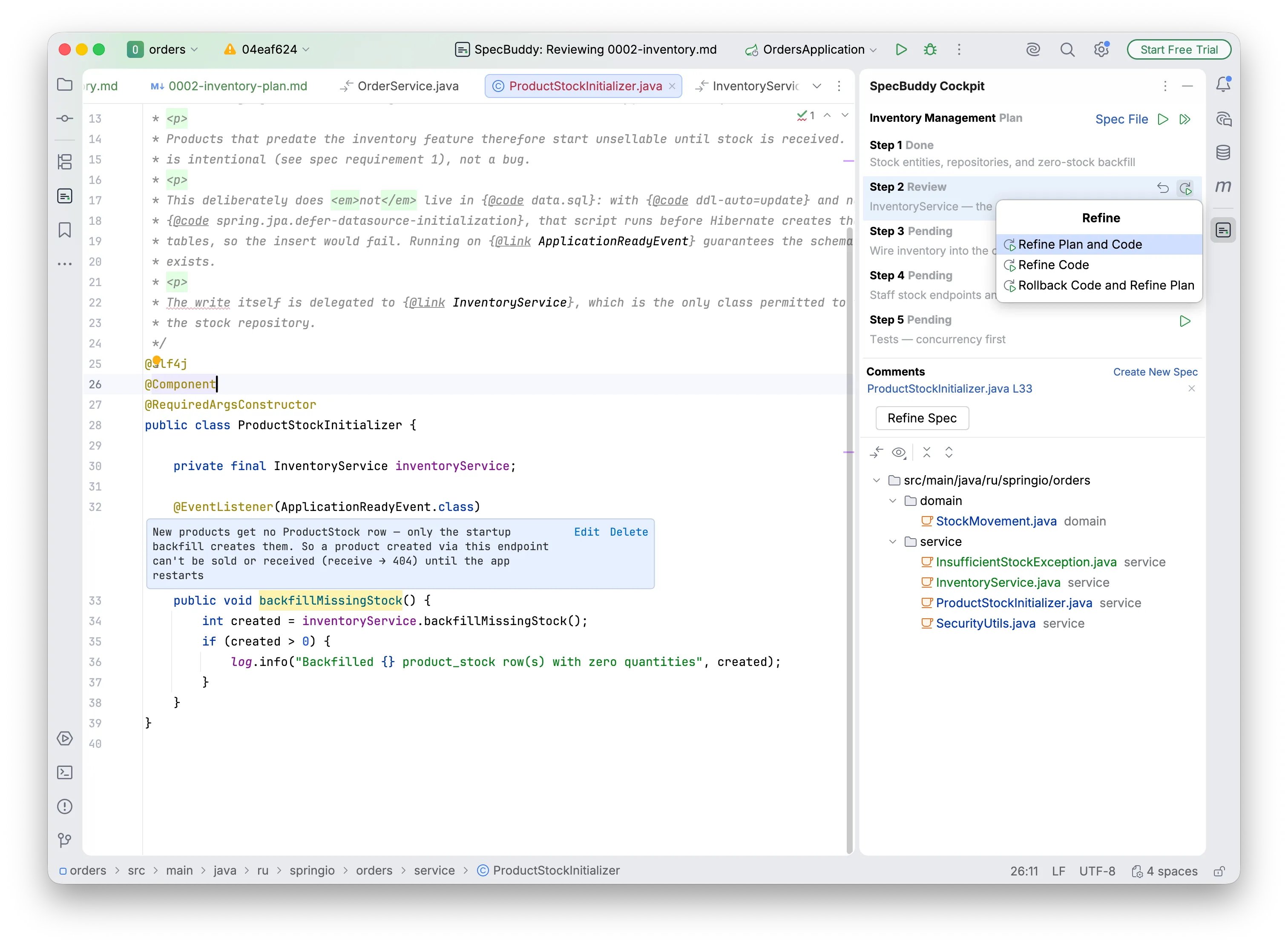This screenshot has width=1288, height=947.
Task: Switch to OrderService.java tab
Action: click(399, 86)
